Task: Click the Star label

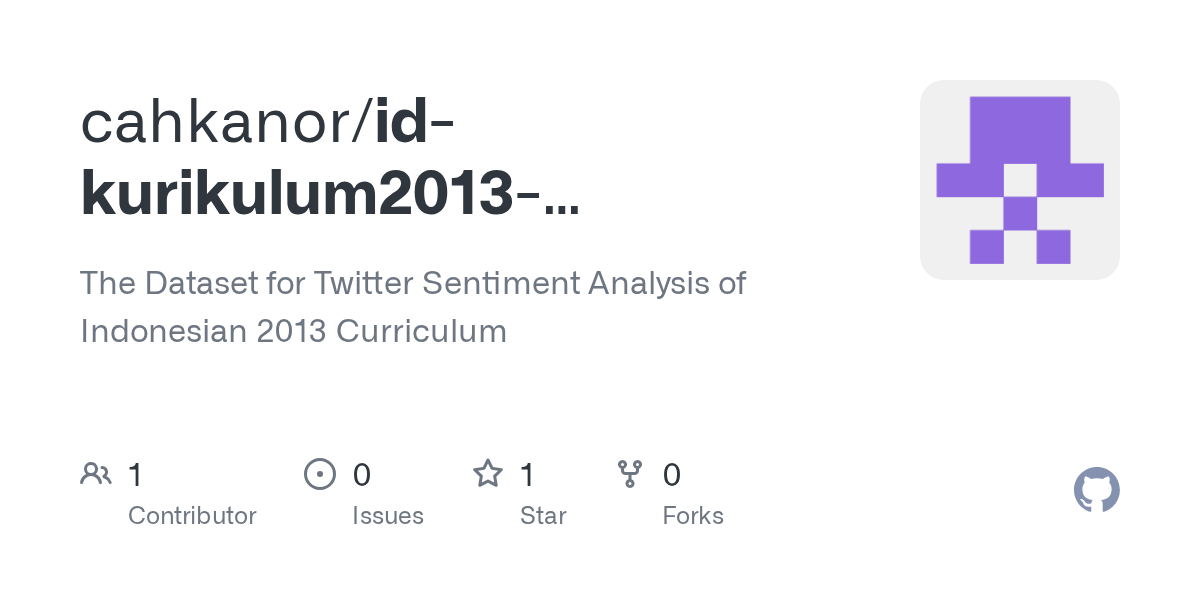Action: click(x=543, y=516)
